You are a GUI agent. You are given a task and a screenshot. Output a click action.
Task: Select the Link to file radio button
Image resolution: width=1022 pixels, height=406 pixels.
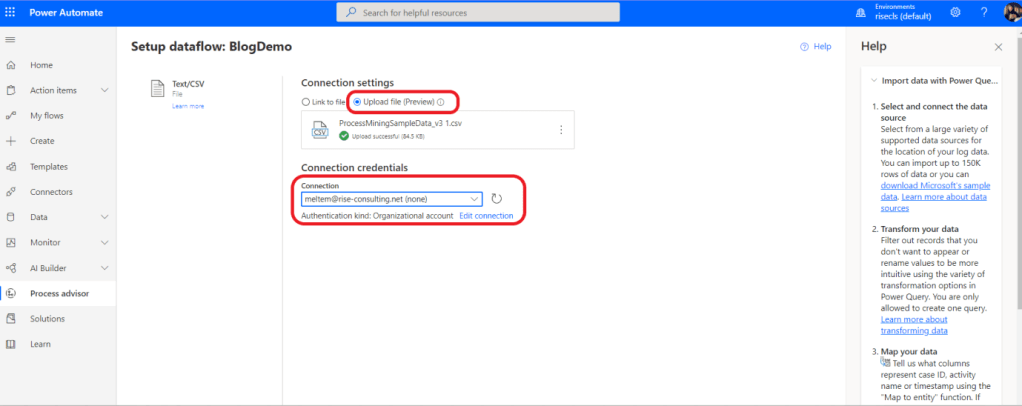(306, 102)
